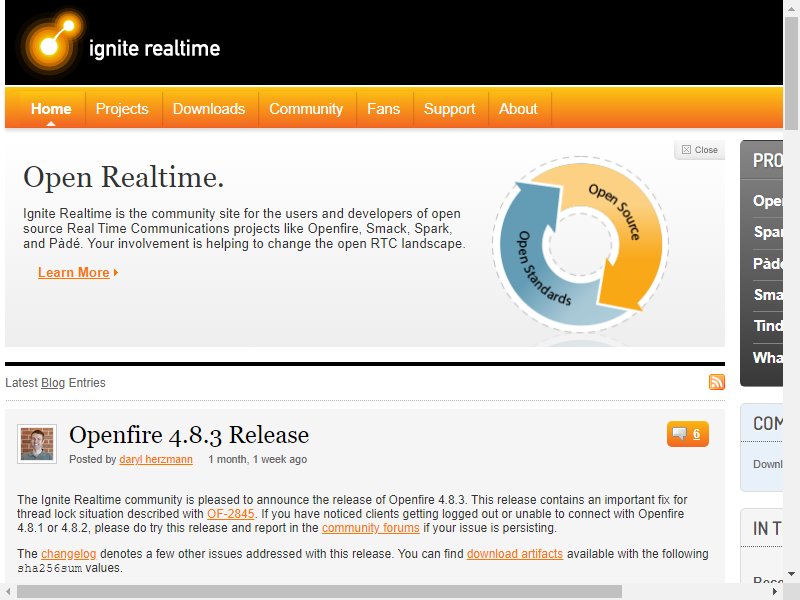Click the "ignite realtime" site title text

(x=154, y=48)
